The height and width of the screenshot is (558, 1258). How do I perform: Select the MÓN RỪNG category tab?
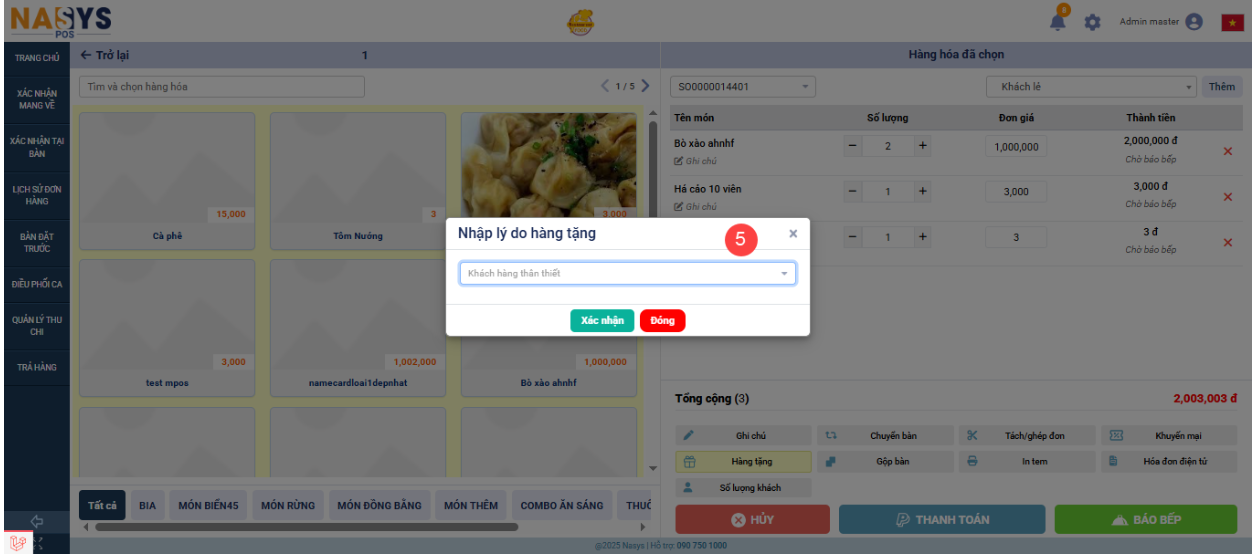pos(288,505)
